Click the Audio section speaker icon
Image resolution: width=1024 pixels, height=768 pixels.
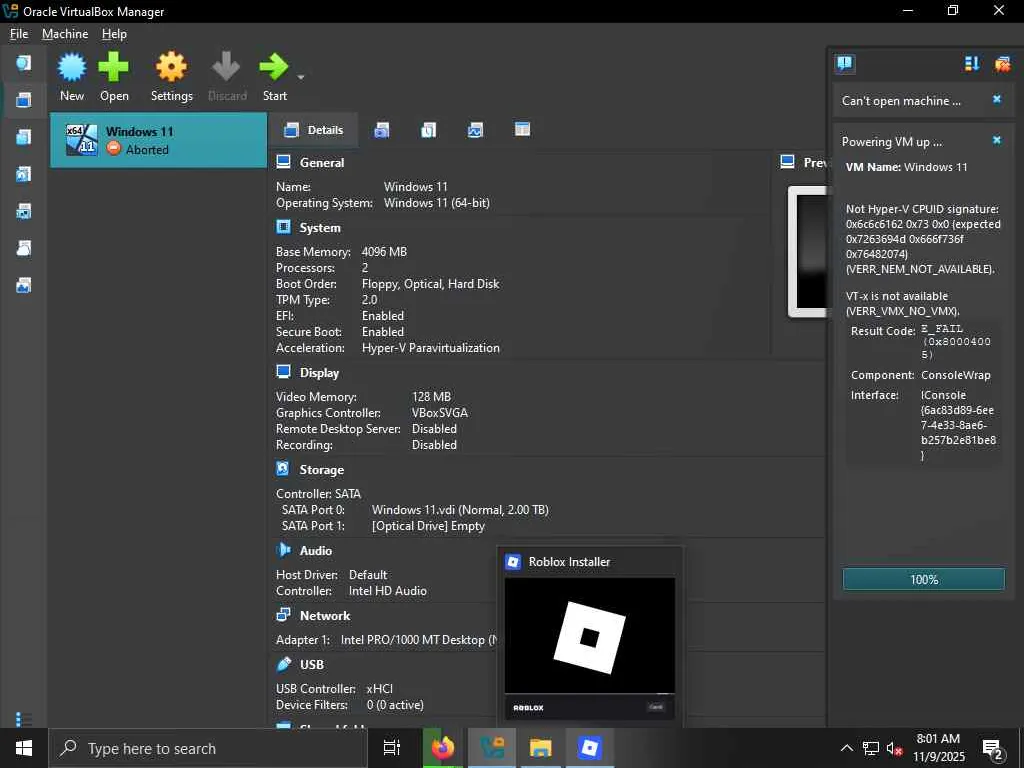(283, 550)
